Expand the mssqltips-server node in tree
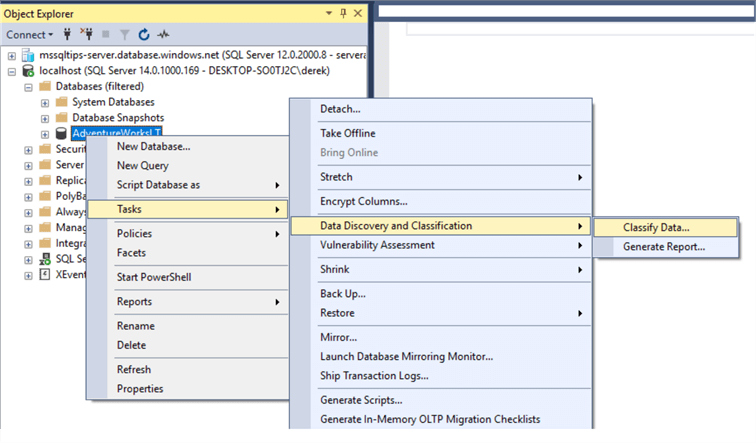Screen dimensions: 756x443 point(12,56)
